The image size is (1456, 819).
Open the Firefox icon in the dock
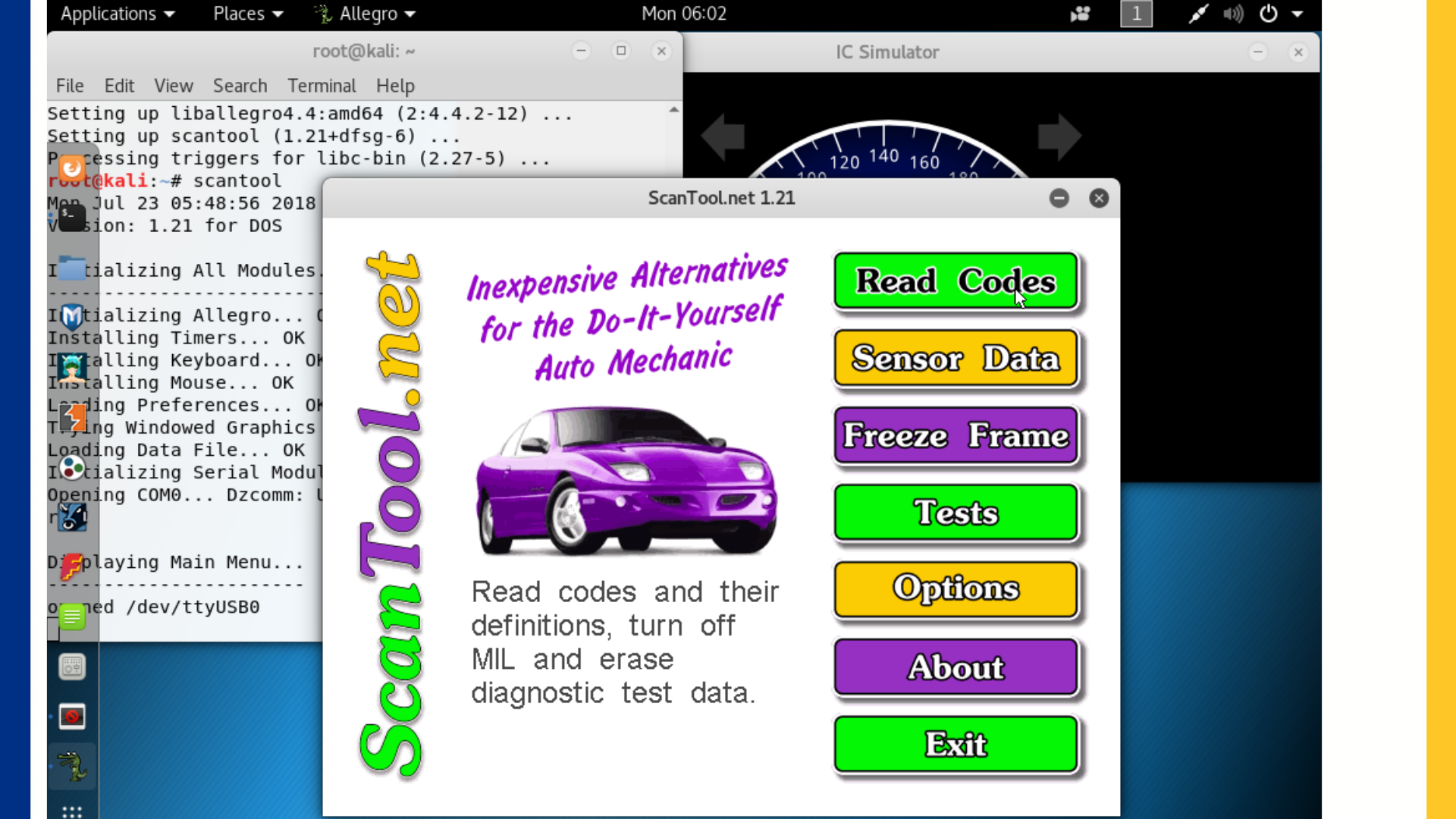(x=72, y=168)
